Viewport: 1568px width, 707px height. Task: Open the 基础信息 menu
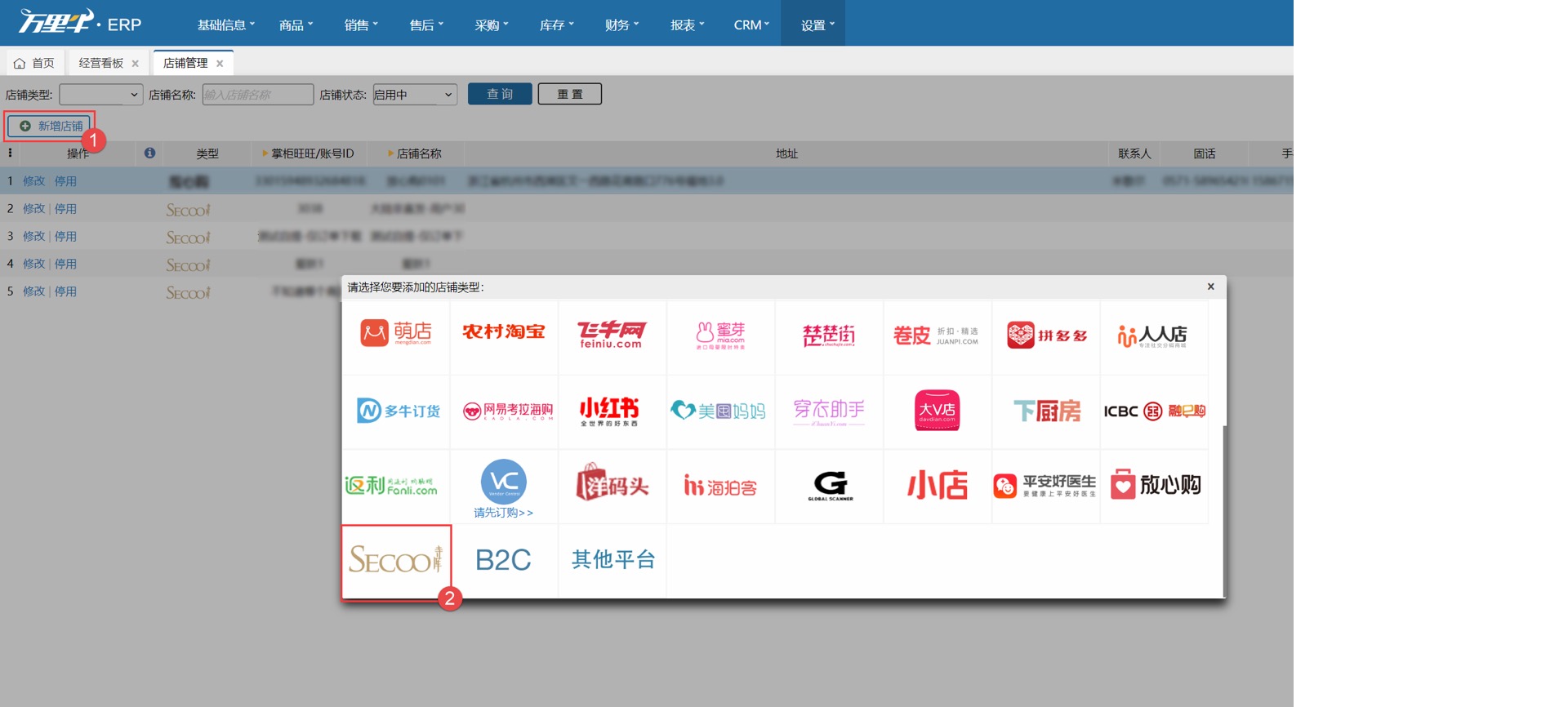click(x=225, y=24)
